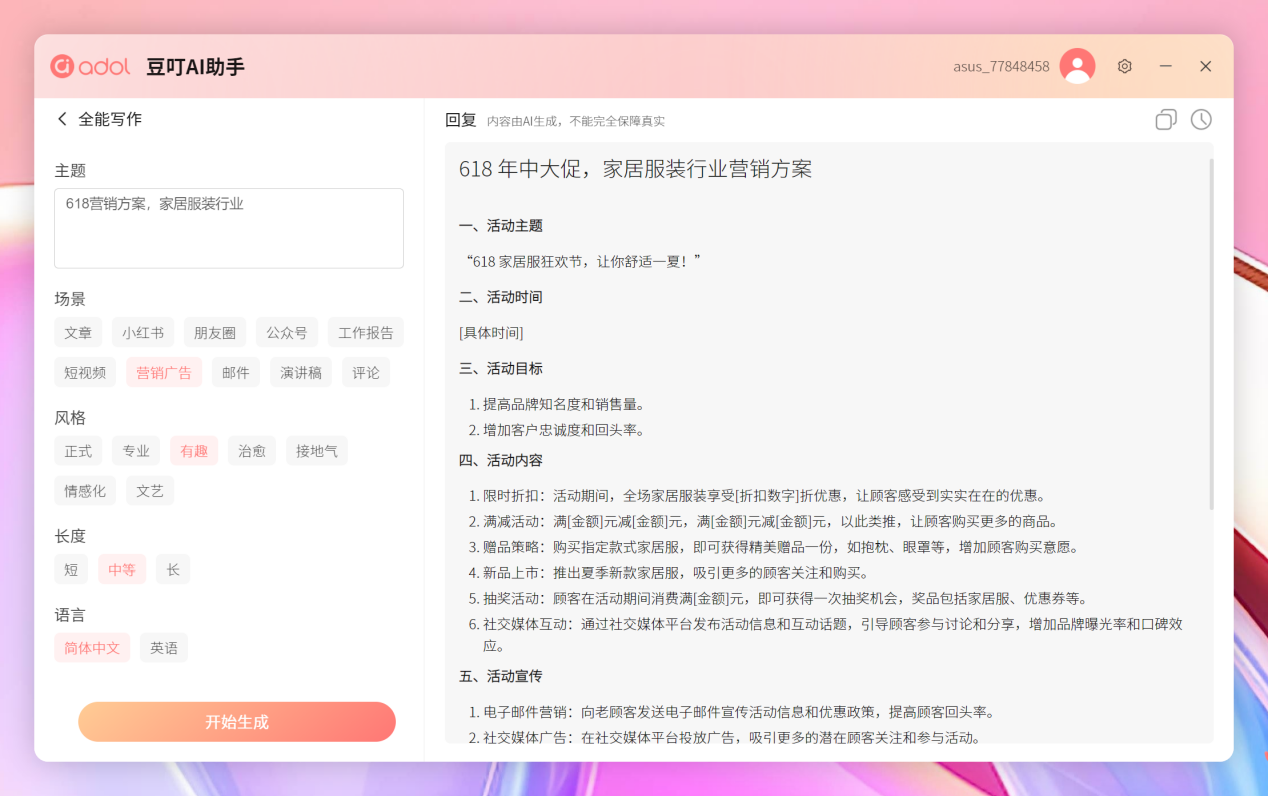Close the 豆叮AI助手 window

click(1206, 66)
